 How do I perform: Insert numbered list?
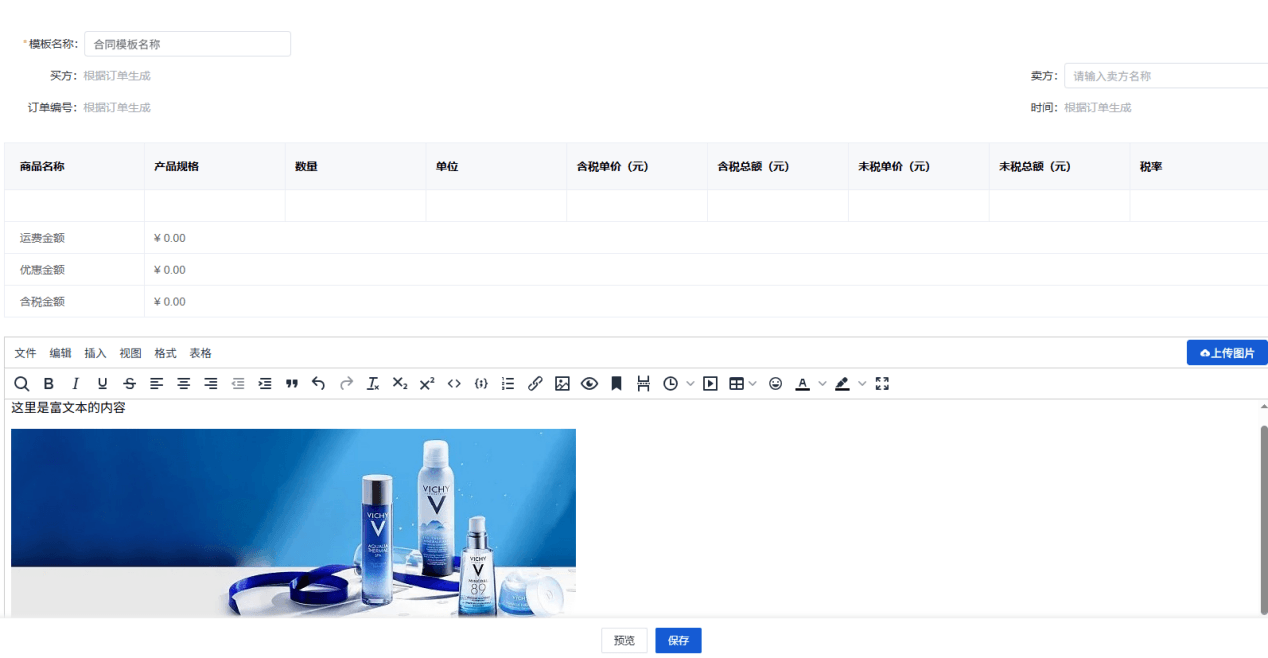pyautogui.click(x=508, y=383)
